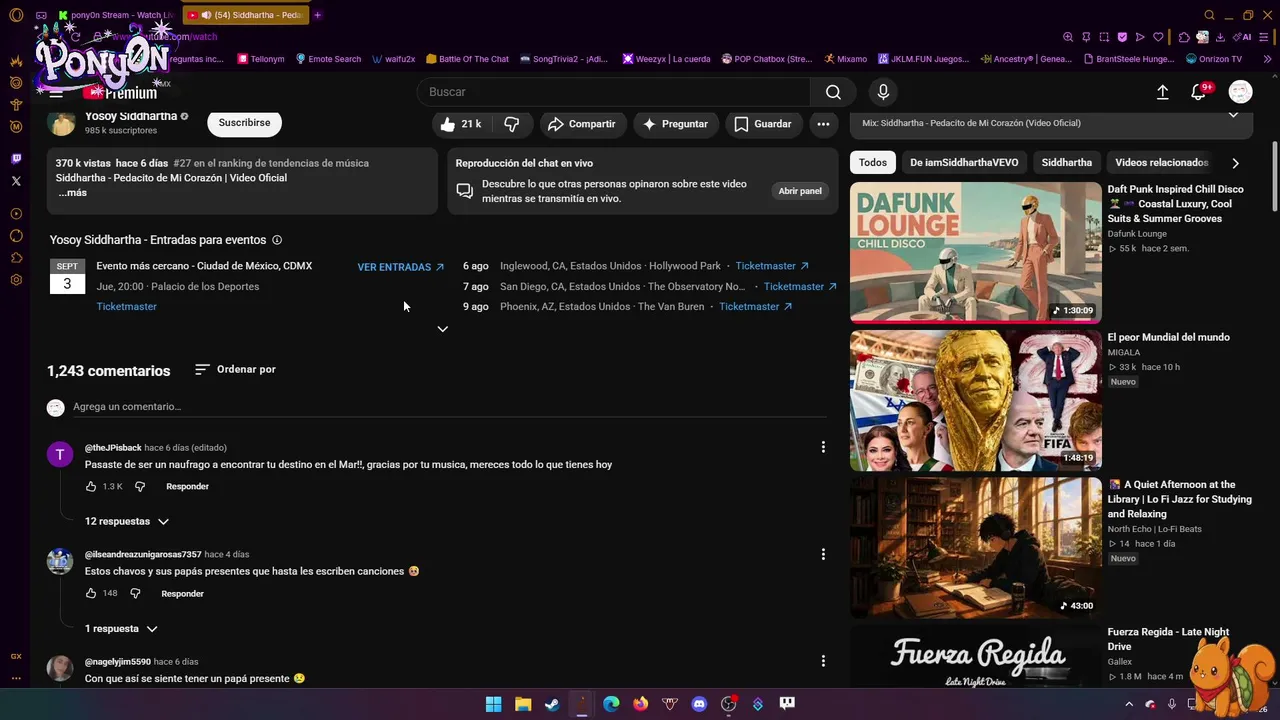The width and height of the screenshot is (1280, 720).
Task: Expand the 12 respuestas replies
Action: pyautogui.click(x=127, y=521)
